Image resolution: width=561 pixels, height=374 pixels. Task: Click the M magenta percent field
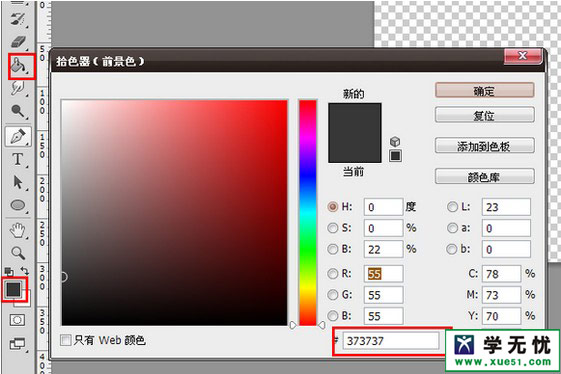[x=502, y=295]
